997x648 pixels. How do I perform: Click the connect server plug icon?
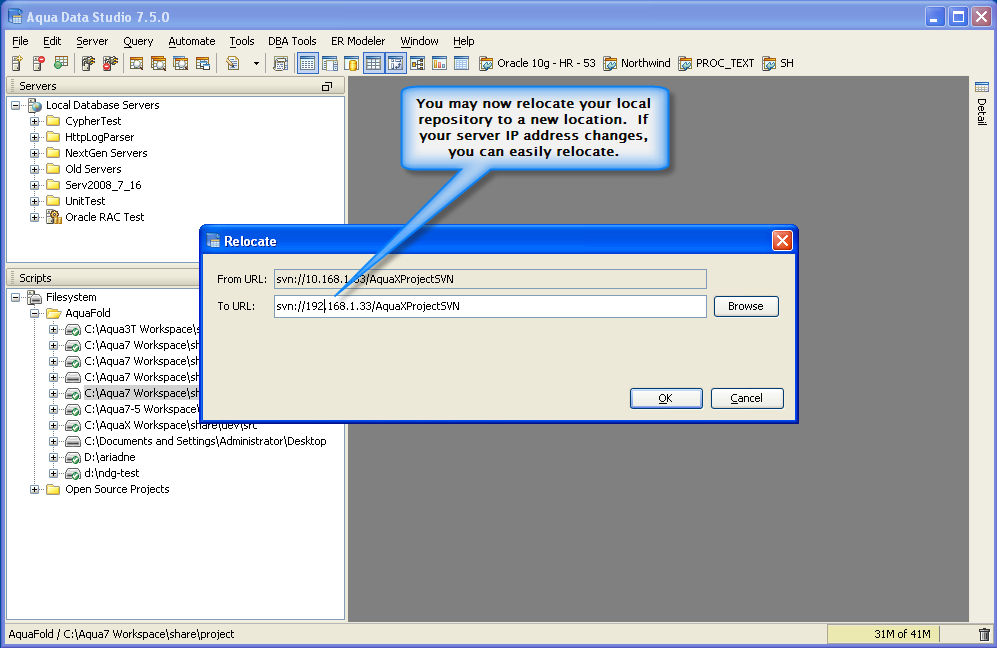tap(88, 63)
